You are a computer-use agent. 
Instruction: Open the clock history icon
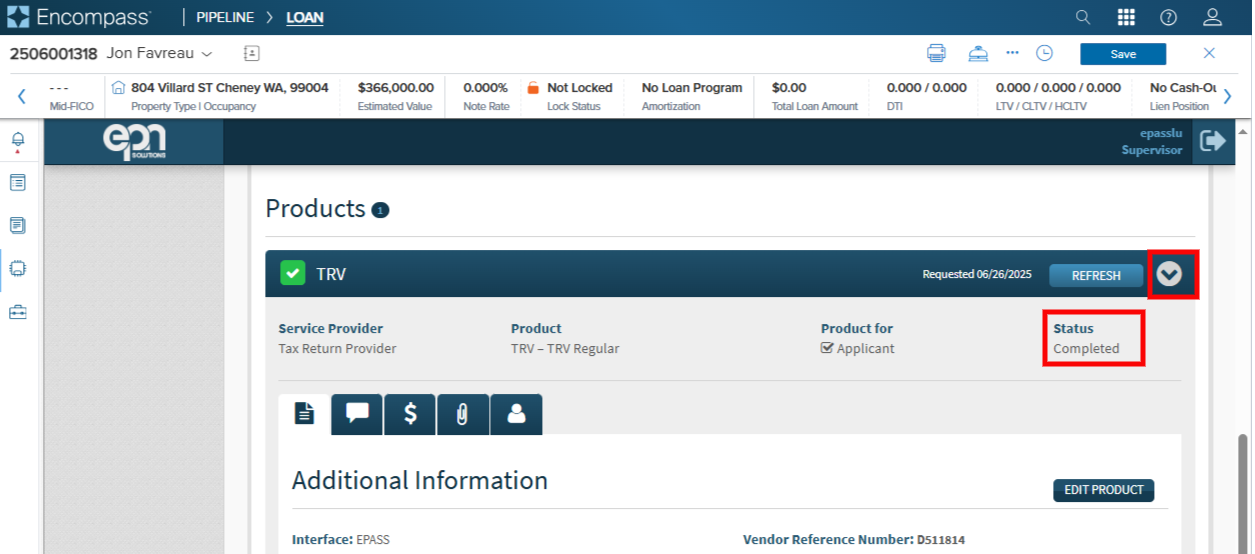pos(1044,53)
